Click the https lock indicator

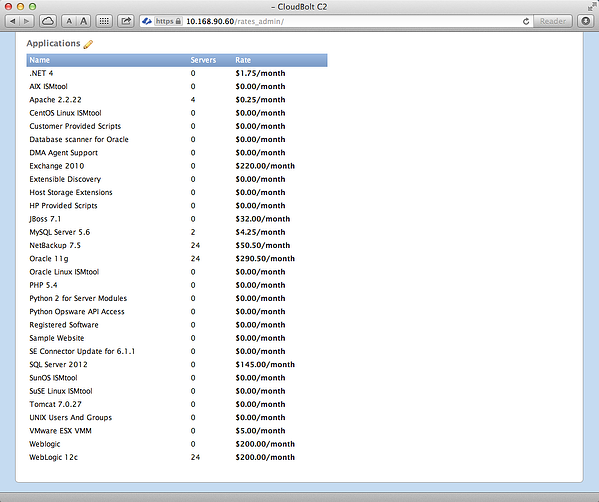coord(168,21)
